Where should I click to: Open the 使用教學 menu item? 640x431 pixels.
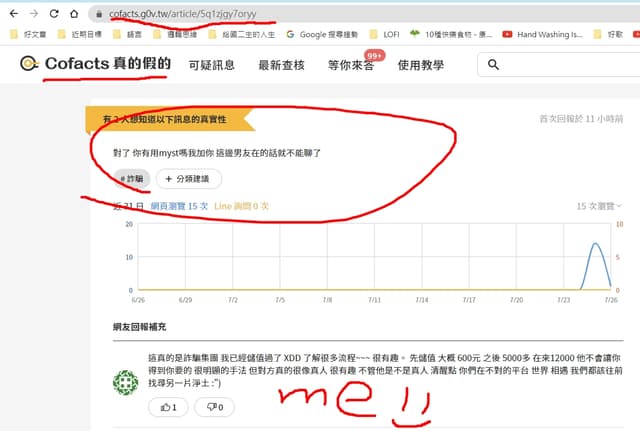pos(421,65)
